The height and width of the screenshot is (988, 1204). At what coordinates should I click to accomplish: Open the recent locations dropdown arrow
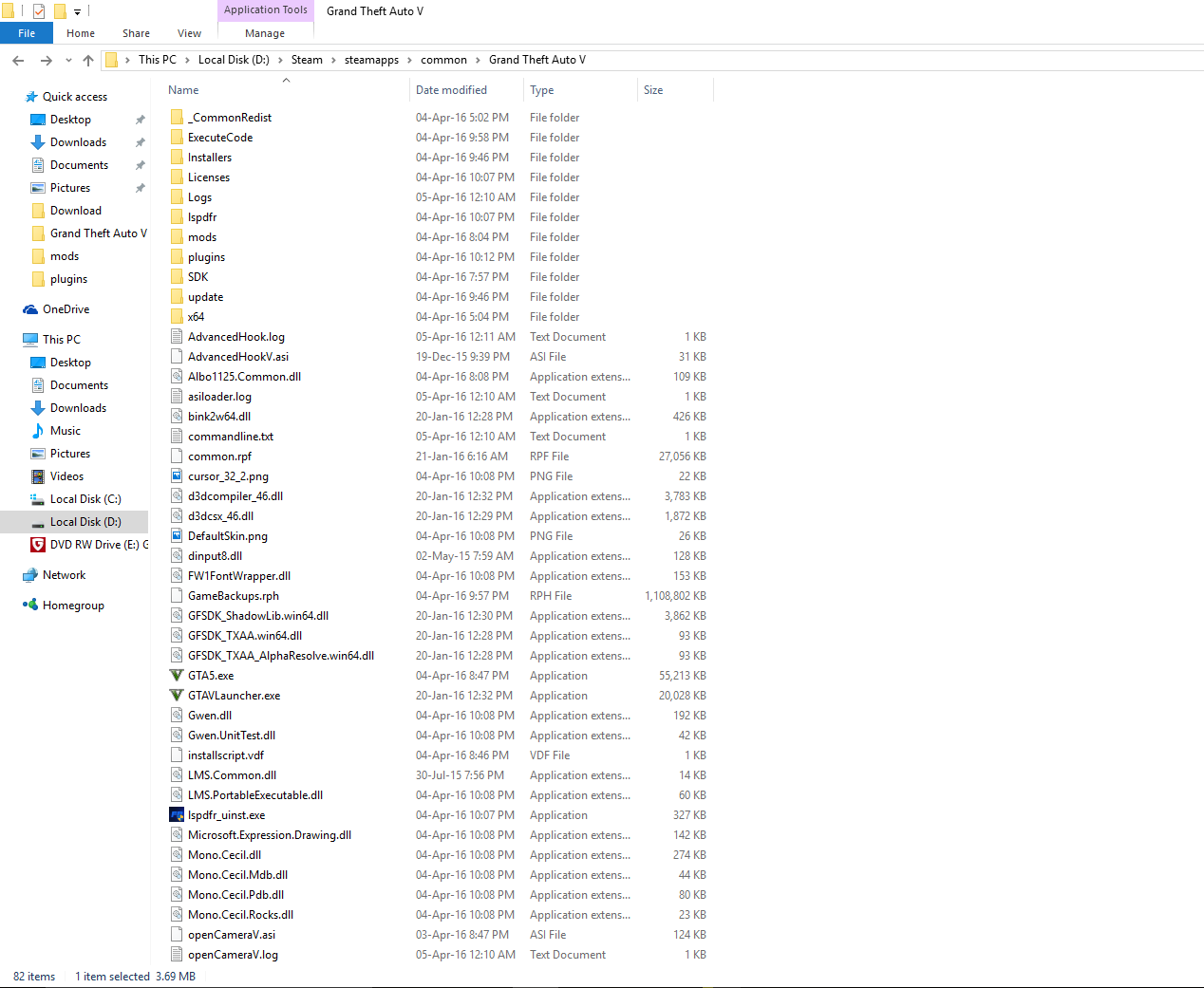pyautogui.click(x=68, y=60)
